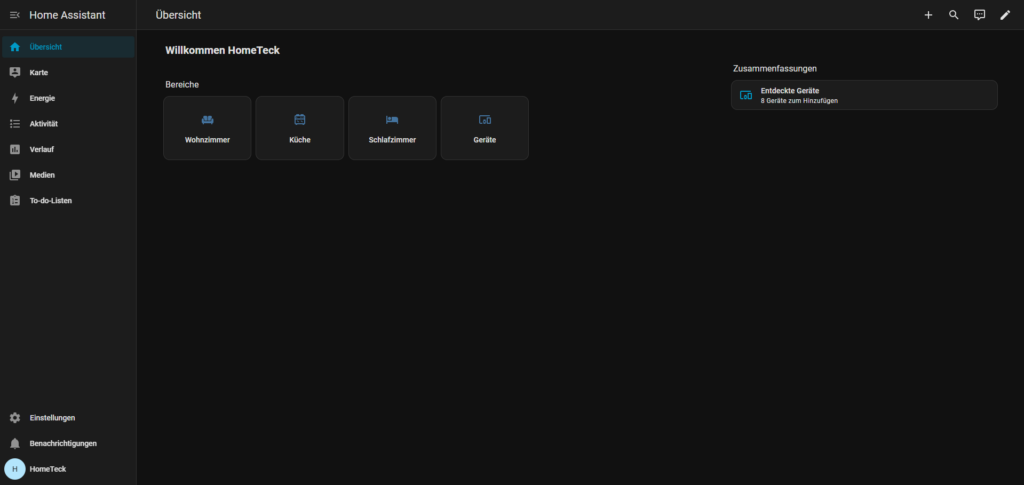Open the Schlafzimmer area card
The width and height of the screenshot is (1024, 485).
point(392,128)
